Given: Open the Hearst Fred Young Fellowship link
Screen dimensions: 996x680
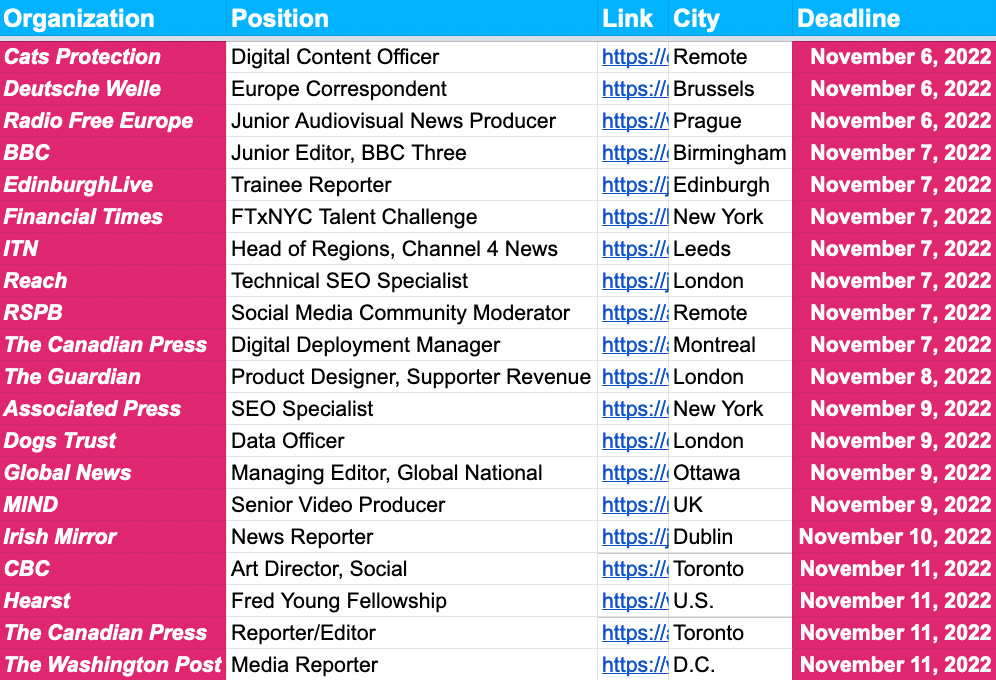Looking at the screenshot, I should coord(635,601).
